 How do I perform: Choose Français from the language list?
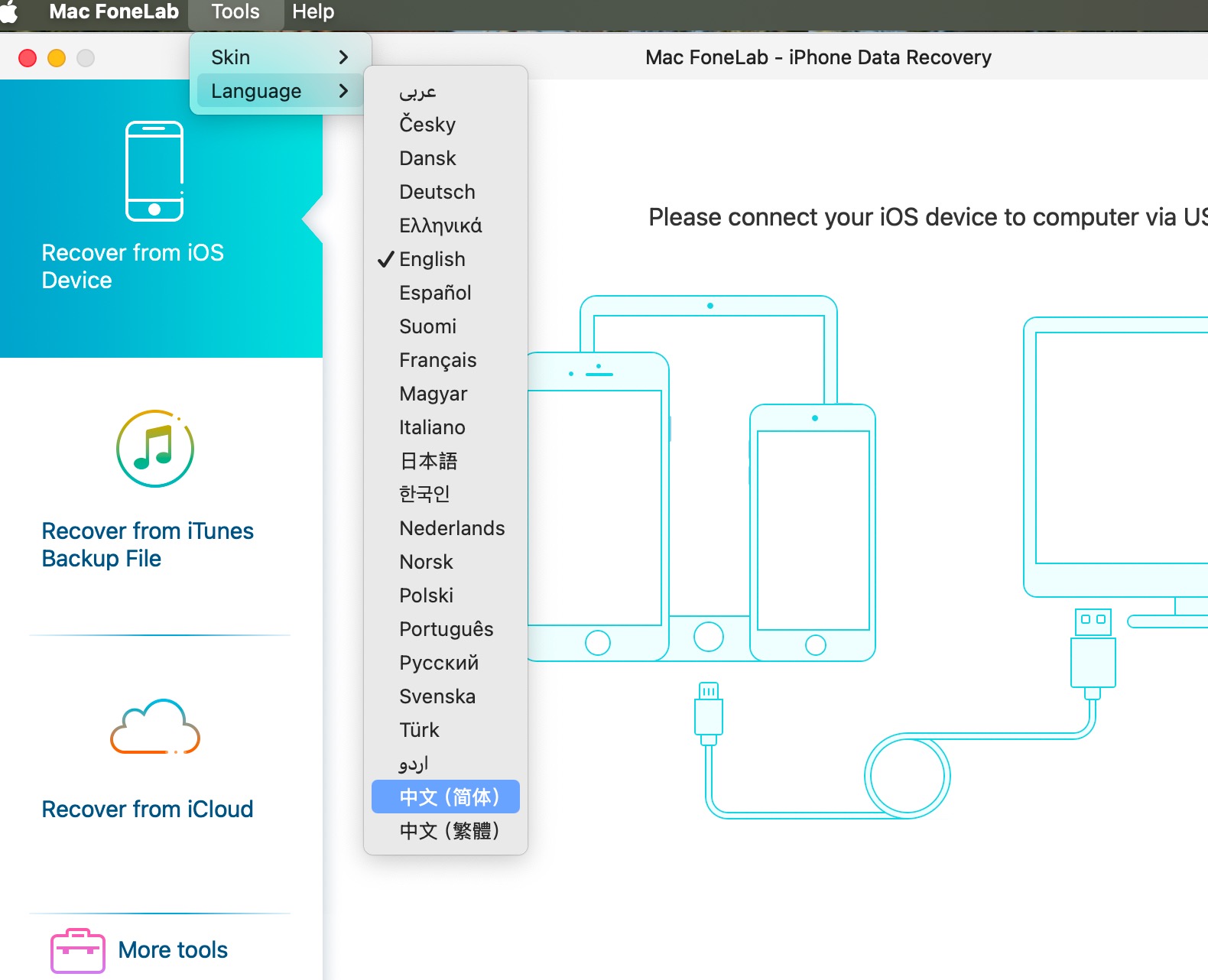(x=437, y=360)
